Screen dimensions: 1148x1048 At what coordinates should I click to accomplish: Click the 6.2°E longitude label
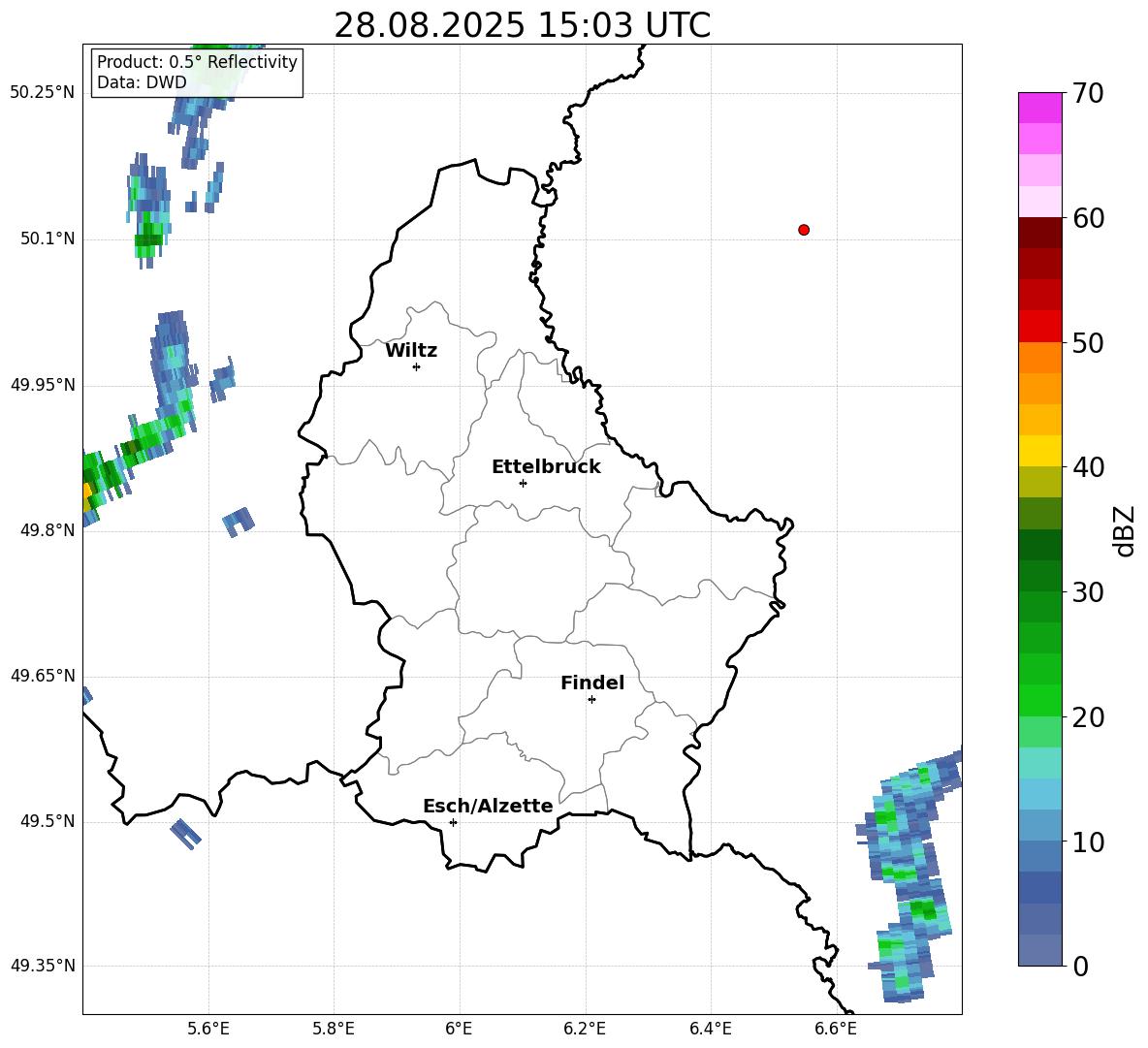coord(585,1029)
